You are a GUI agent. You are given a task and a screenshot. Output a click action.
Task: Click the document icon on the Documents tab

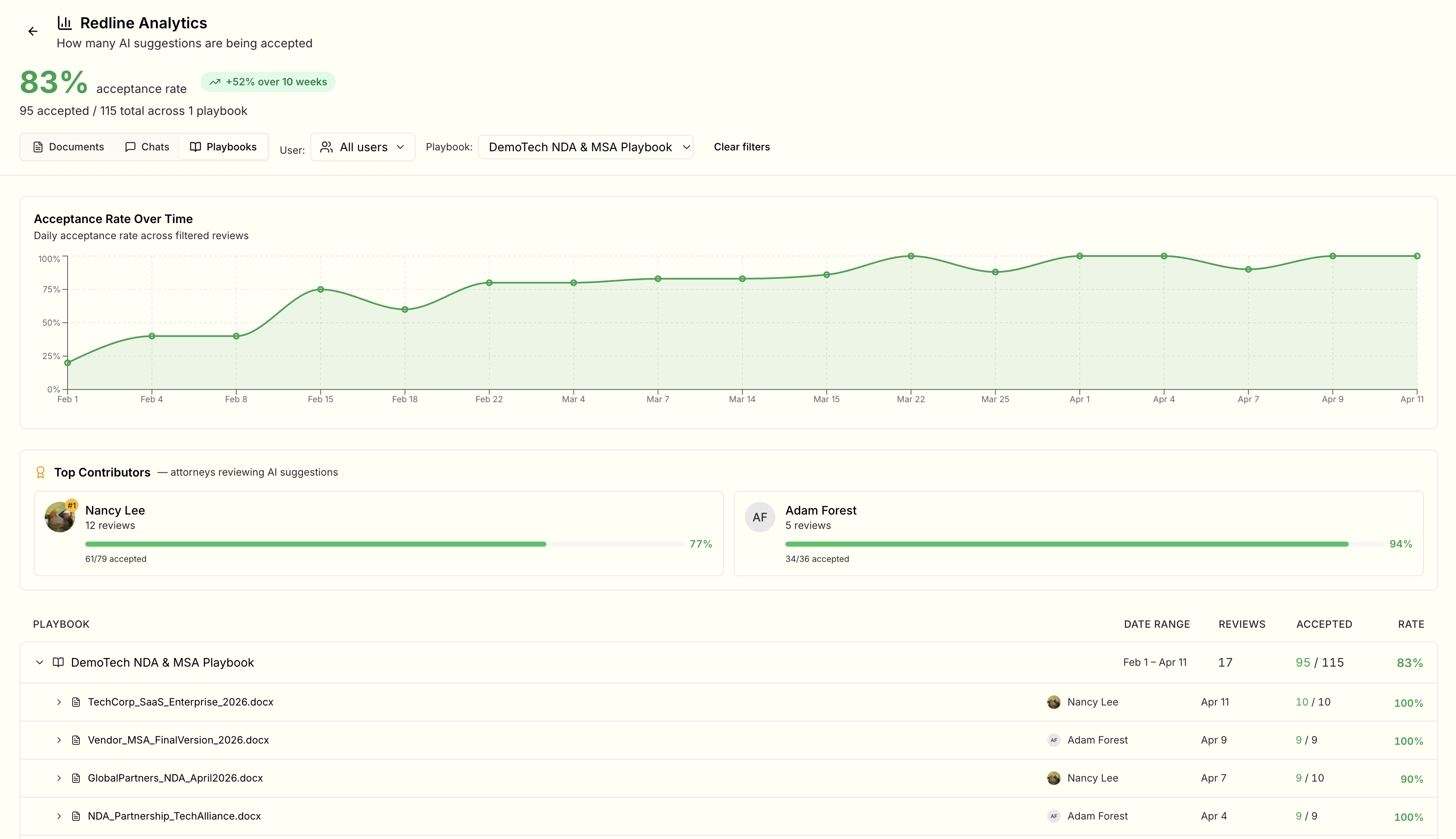tap(38, 147)
